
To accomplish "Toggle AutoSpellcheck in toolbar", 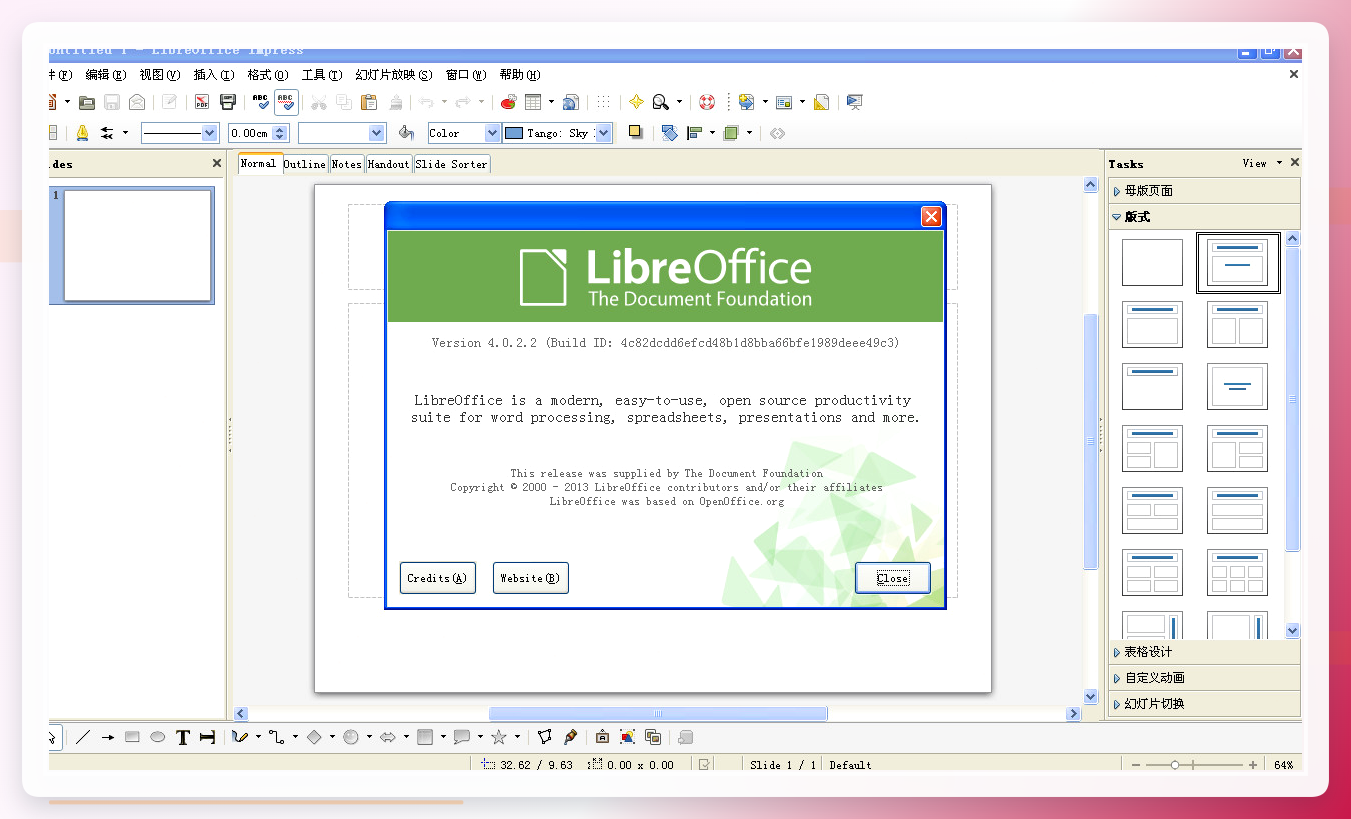I will click(286, 102).
